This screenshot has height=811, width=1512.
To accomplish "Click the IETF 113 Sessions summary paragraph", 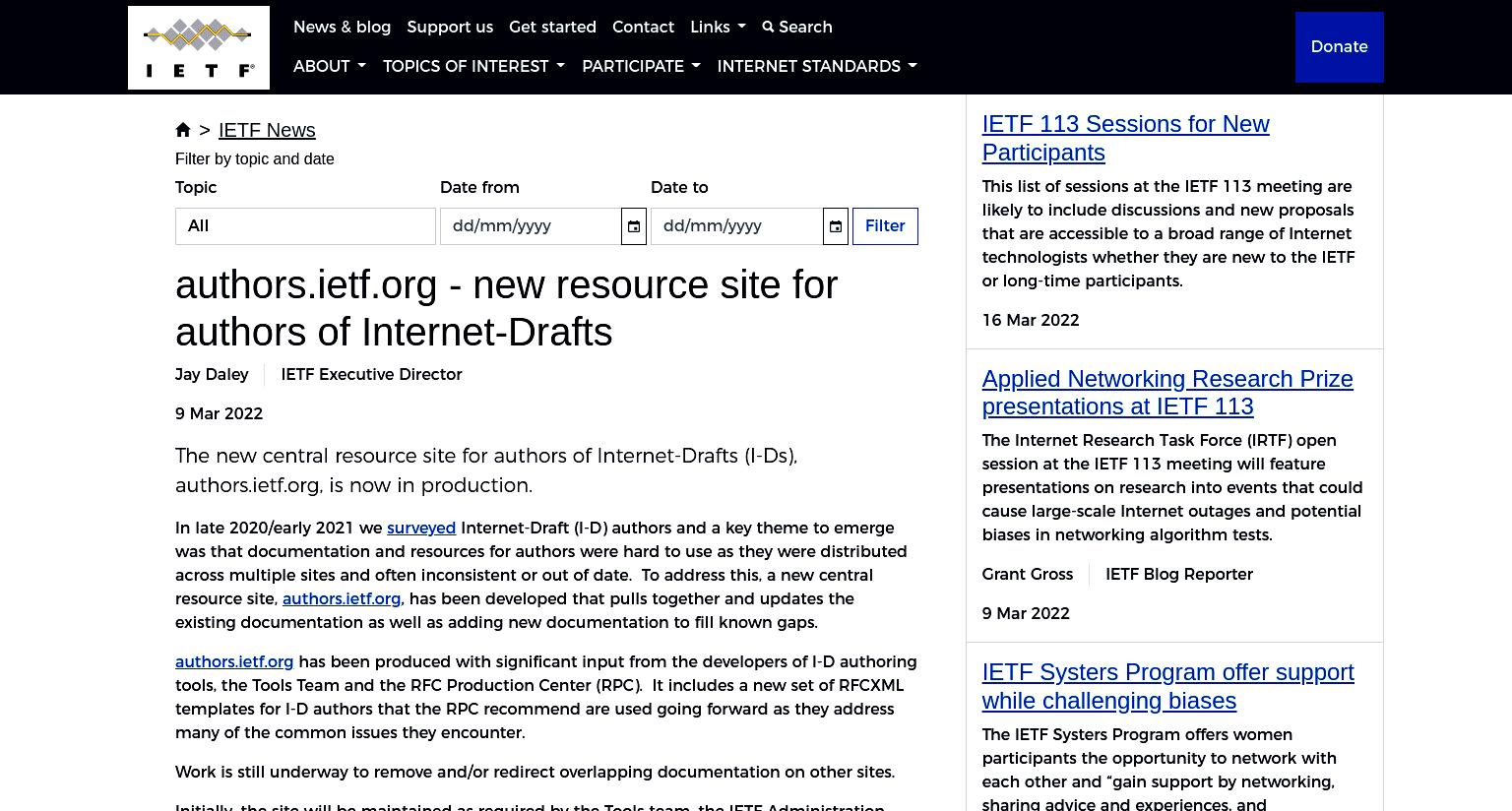I will click(x=1168, y=233).
